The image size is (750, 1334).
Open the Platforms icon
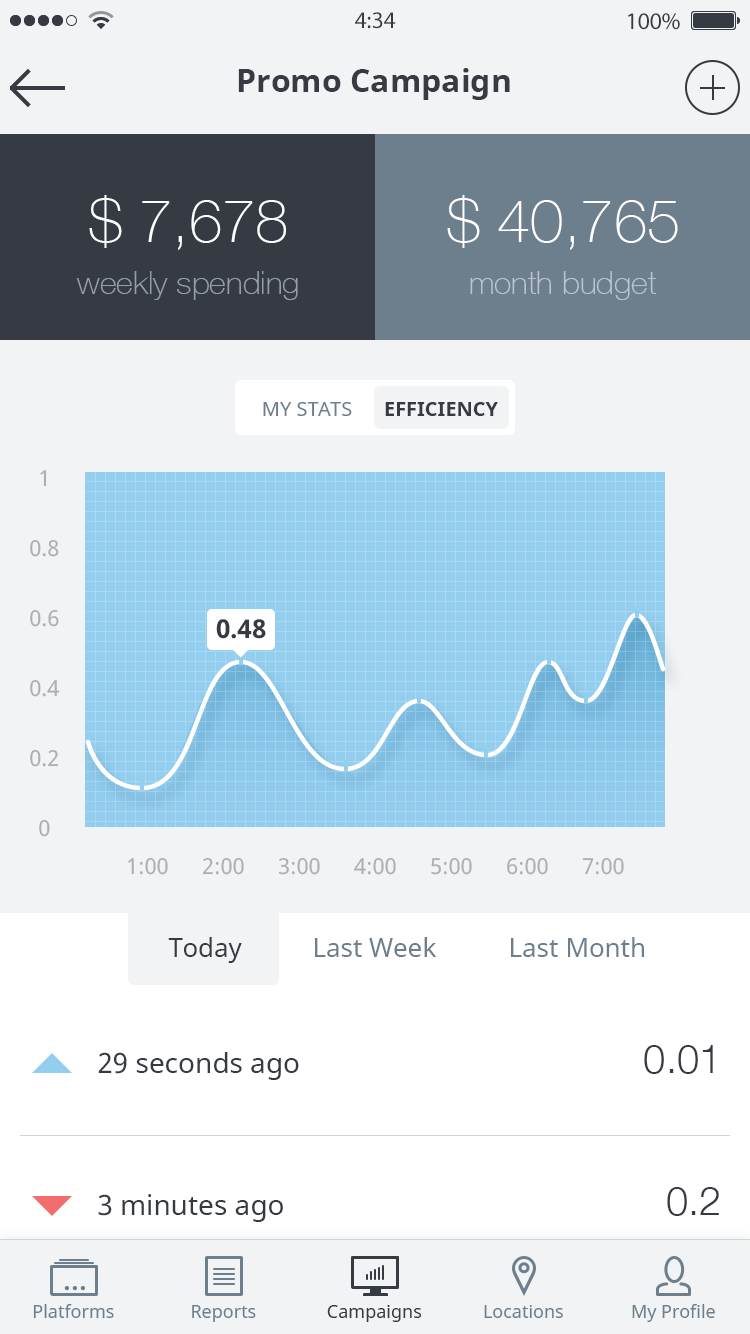[x=73, y=1277]
